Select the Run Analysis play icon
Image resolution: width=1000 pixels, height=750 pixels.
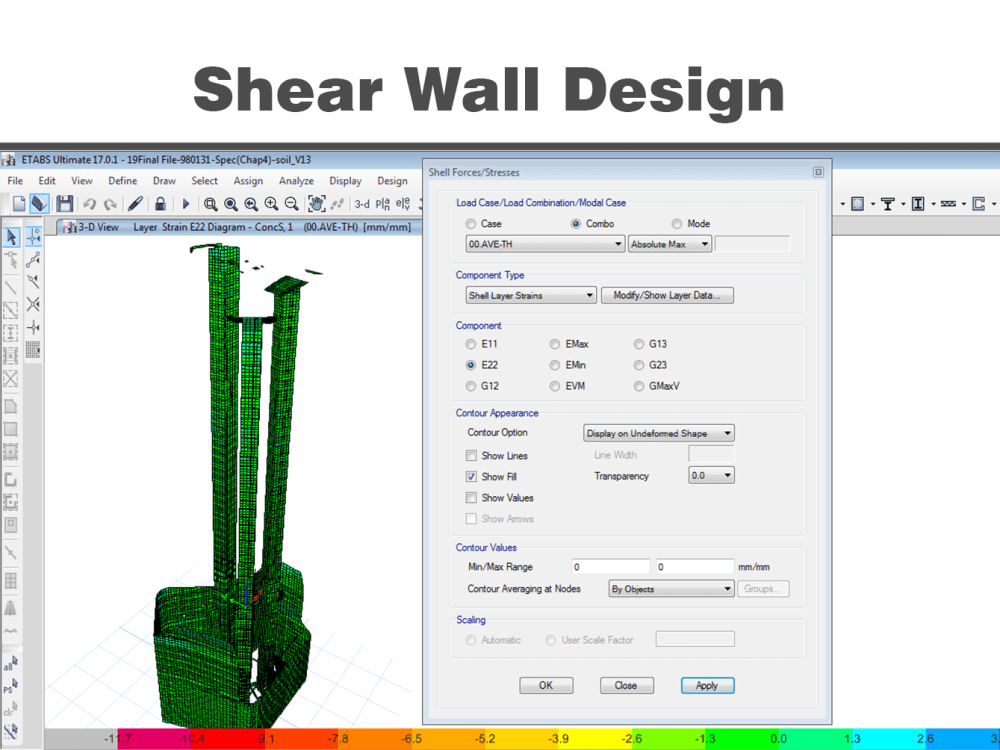pos(186,203)
